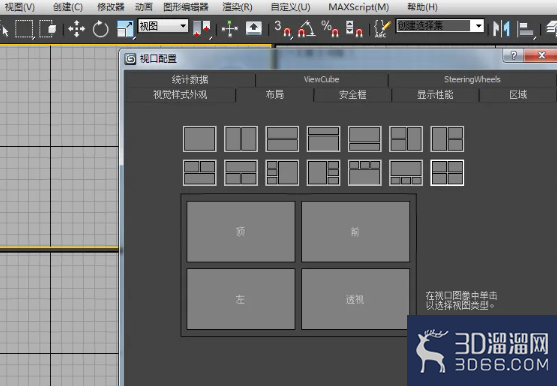Switch to the ViewCube tab

[321, 80]
